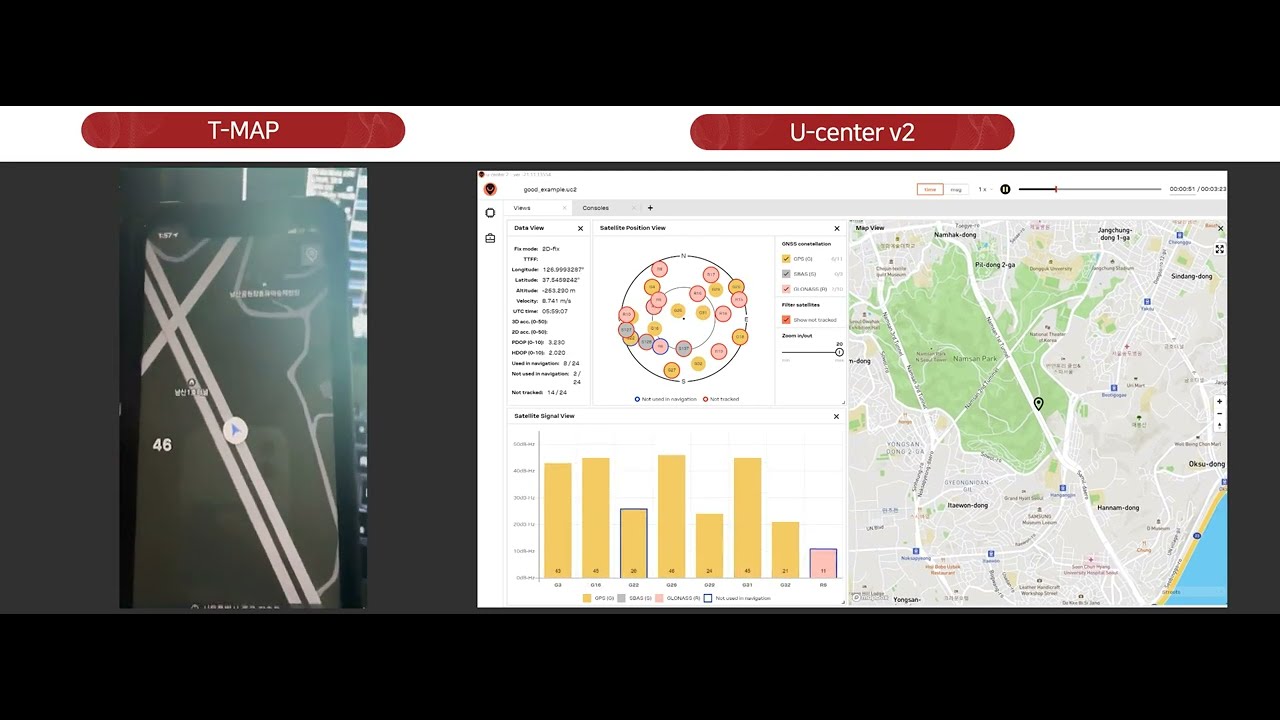Add a new tab with plus icon
The width and height of the screenshot is (1280, 720).
(x=650, y=208)
